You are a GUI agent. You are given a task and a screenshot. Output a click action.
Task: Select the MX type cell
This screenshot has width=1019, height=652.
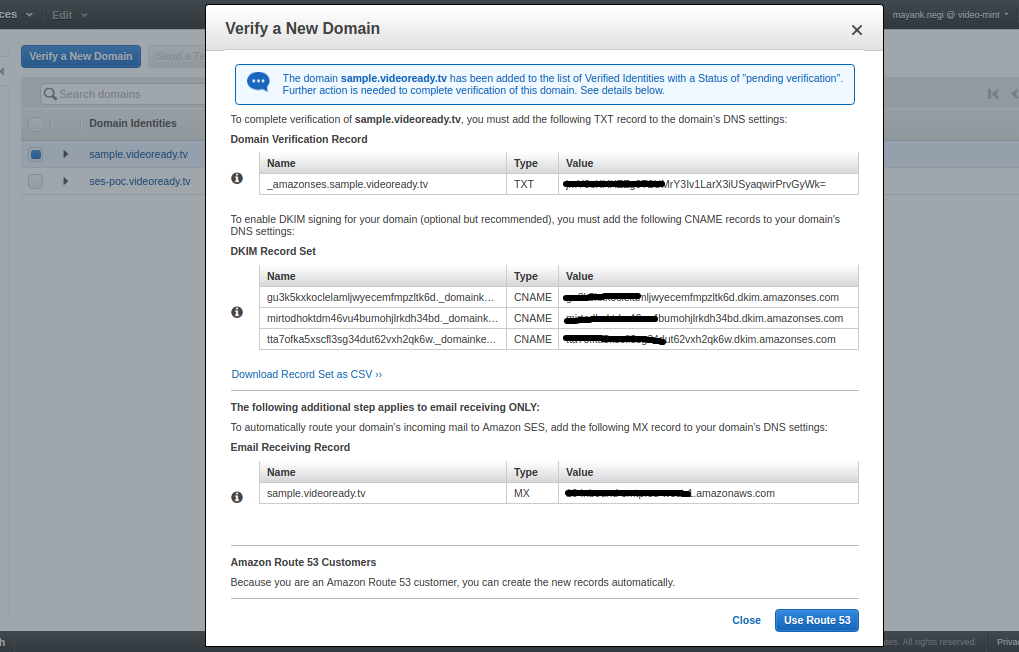[532, 493]
